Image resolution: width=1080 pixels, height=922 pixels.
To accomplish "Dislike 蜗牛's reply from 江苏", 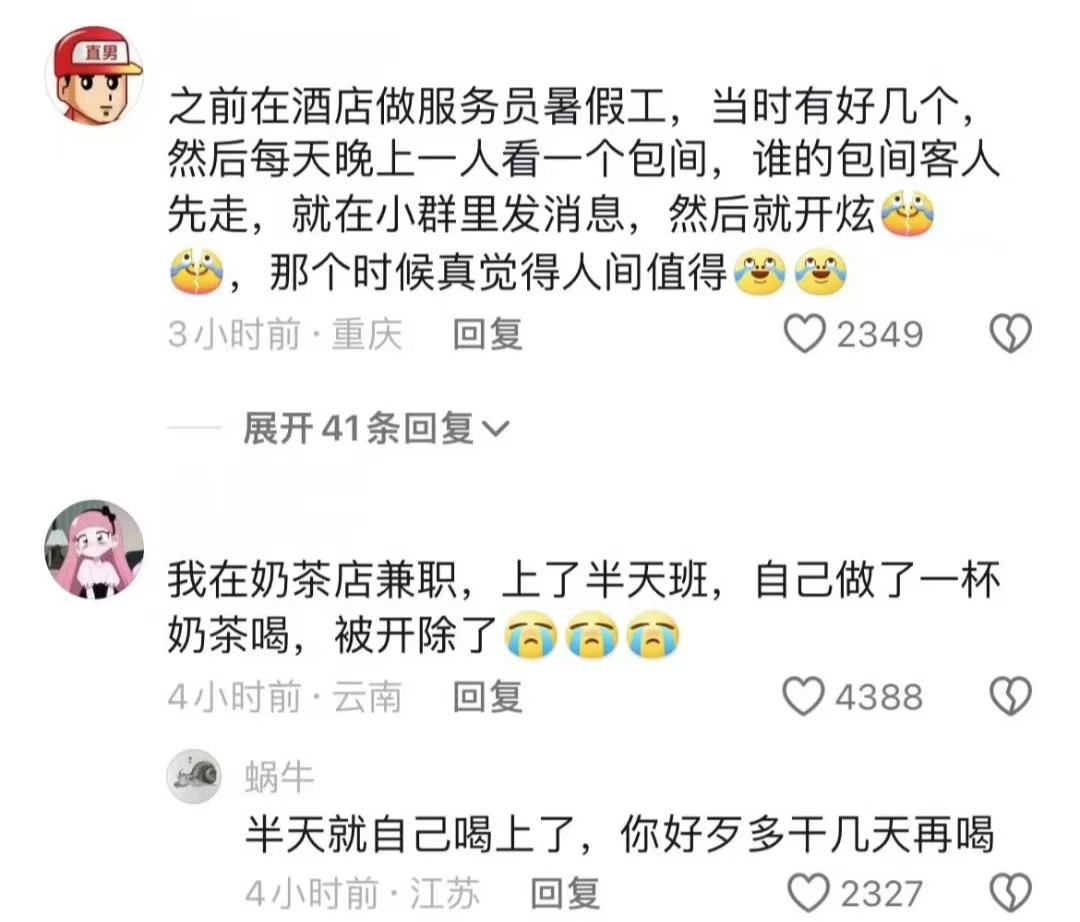I will pos(1010,893).
